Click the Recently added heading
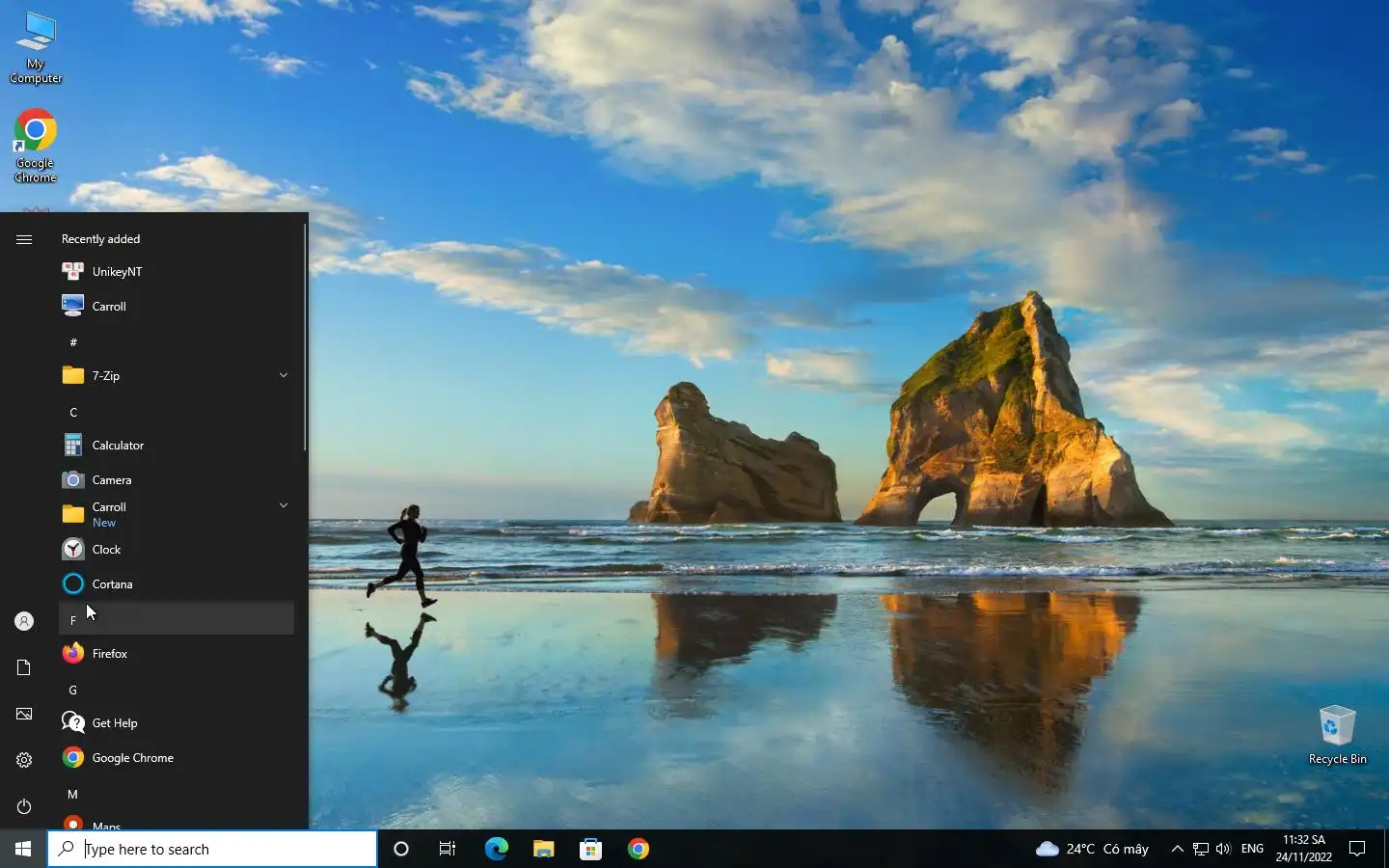 (x=100, y=239)
